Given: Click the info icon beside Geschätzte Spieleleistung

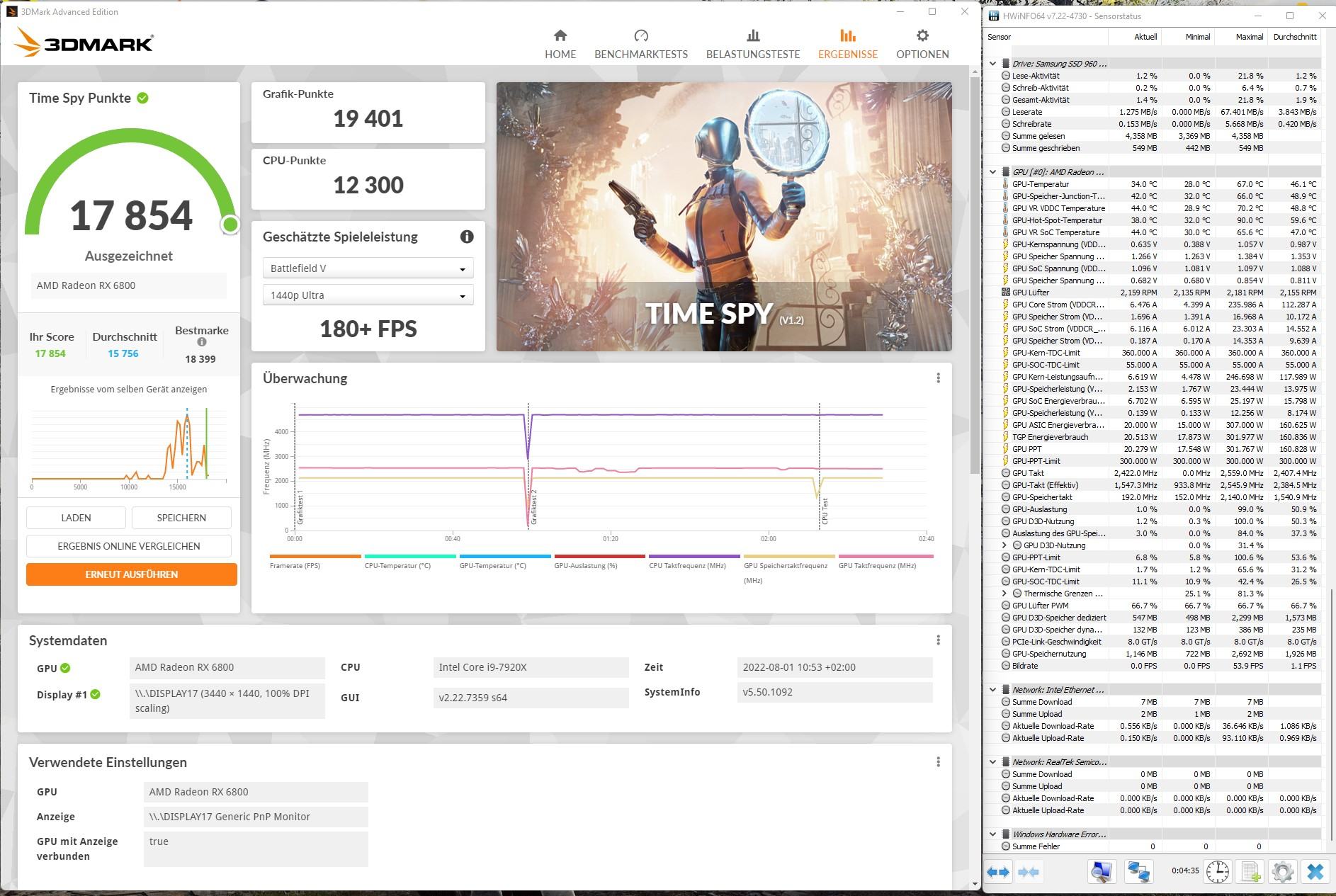Looking at the screenshot, I should click(x=467, y=237).
